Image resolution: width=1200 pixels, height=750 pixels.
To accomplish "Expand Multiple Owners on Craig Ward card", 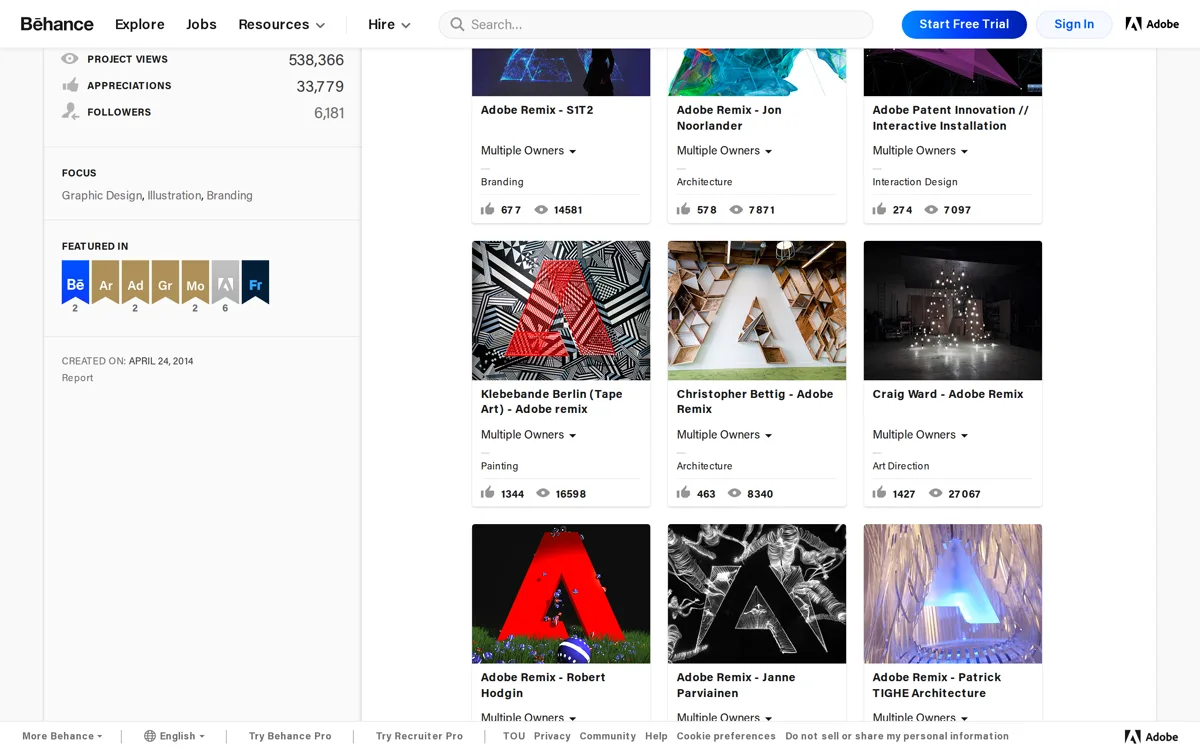I will coord(921,435).
